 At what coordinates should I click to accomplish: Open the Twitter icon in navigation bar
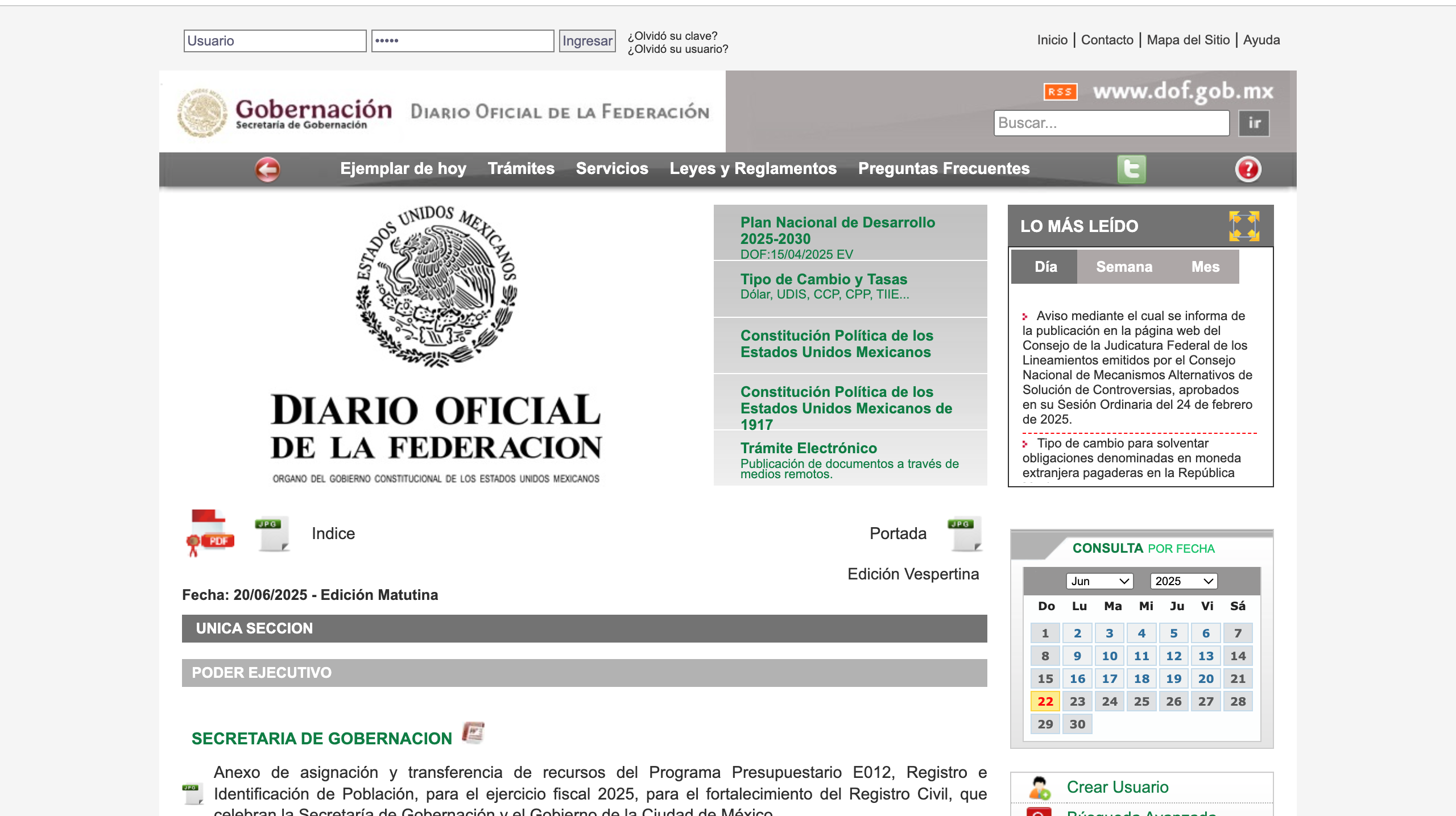click(1131, 169)
